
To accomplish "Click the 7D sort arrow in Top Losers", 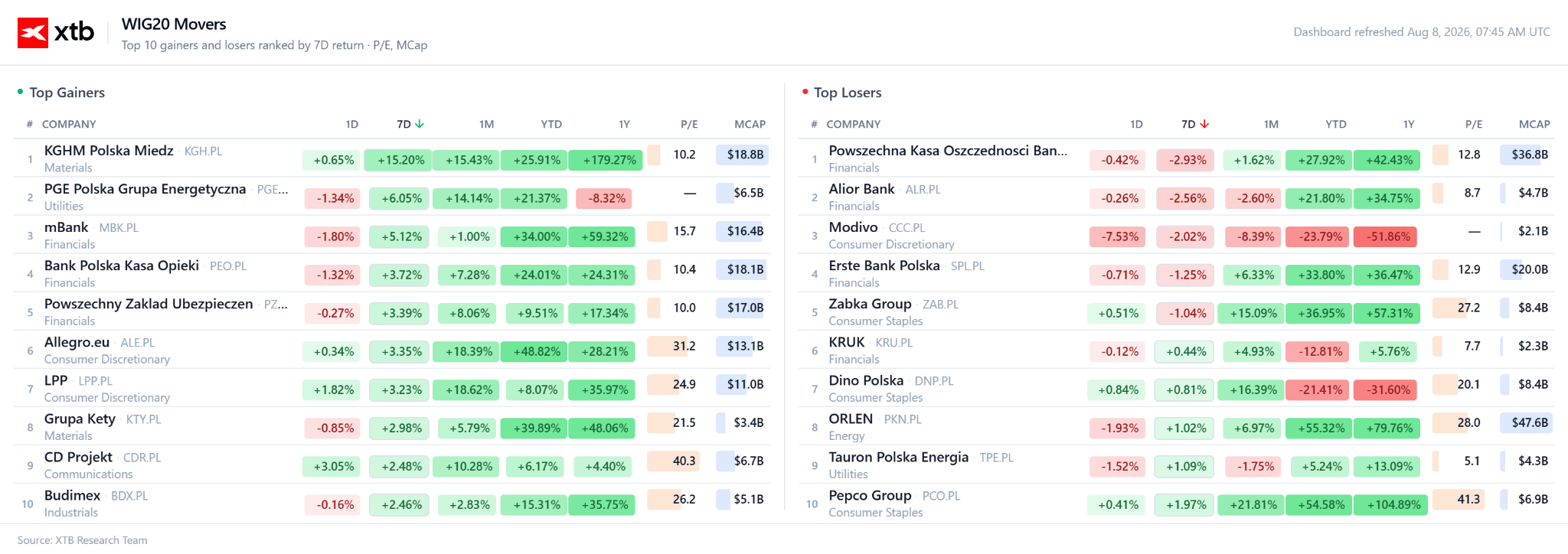I will [x=1204, y=124].
